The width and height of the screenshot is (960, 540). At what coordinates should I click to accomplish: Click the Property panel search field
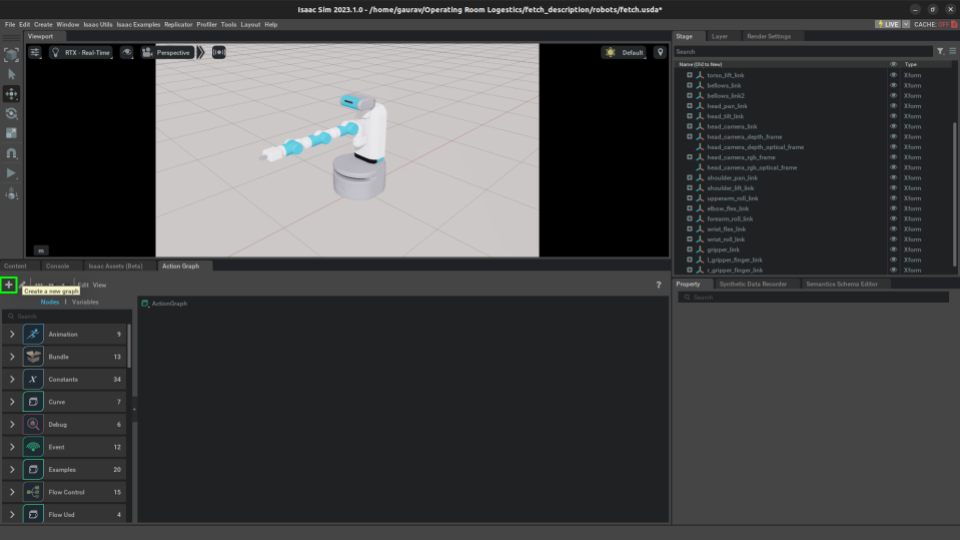814,298
